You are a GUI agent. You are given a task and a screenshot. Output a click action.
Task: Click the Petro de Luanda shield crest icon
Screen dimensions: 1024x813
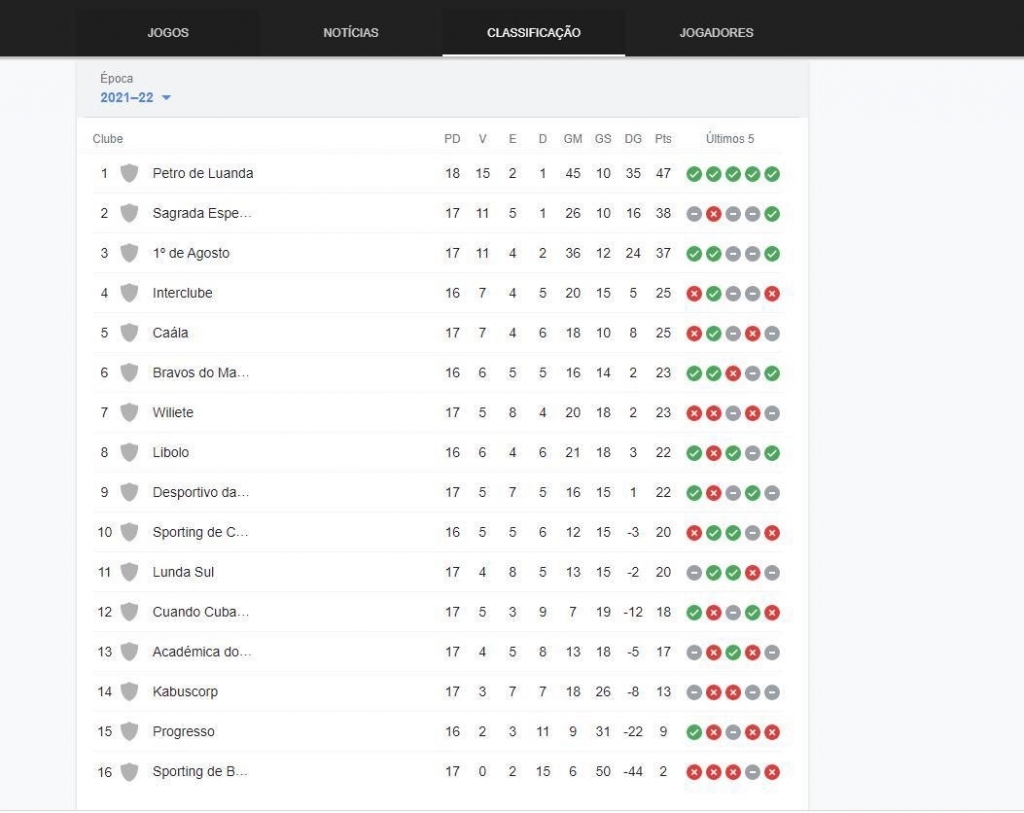tap(129, 173)
